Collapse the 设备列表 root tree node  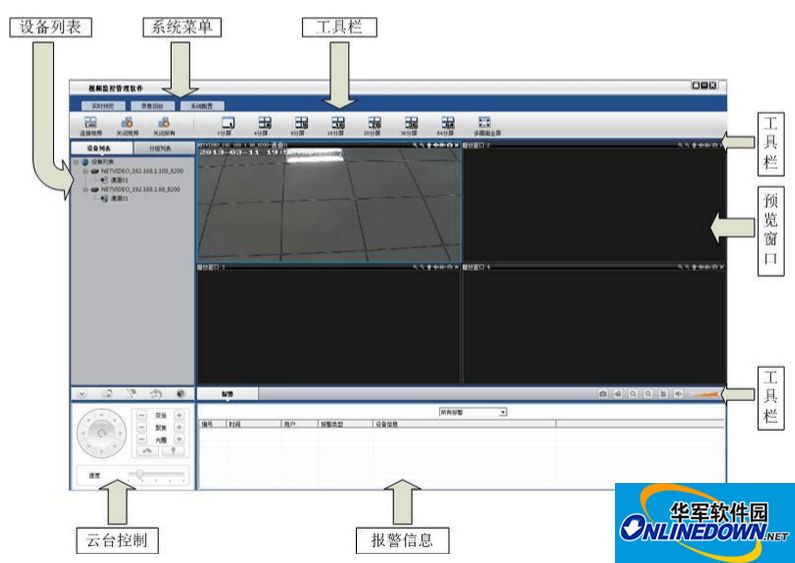[77, 161]
